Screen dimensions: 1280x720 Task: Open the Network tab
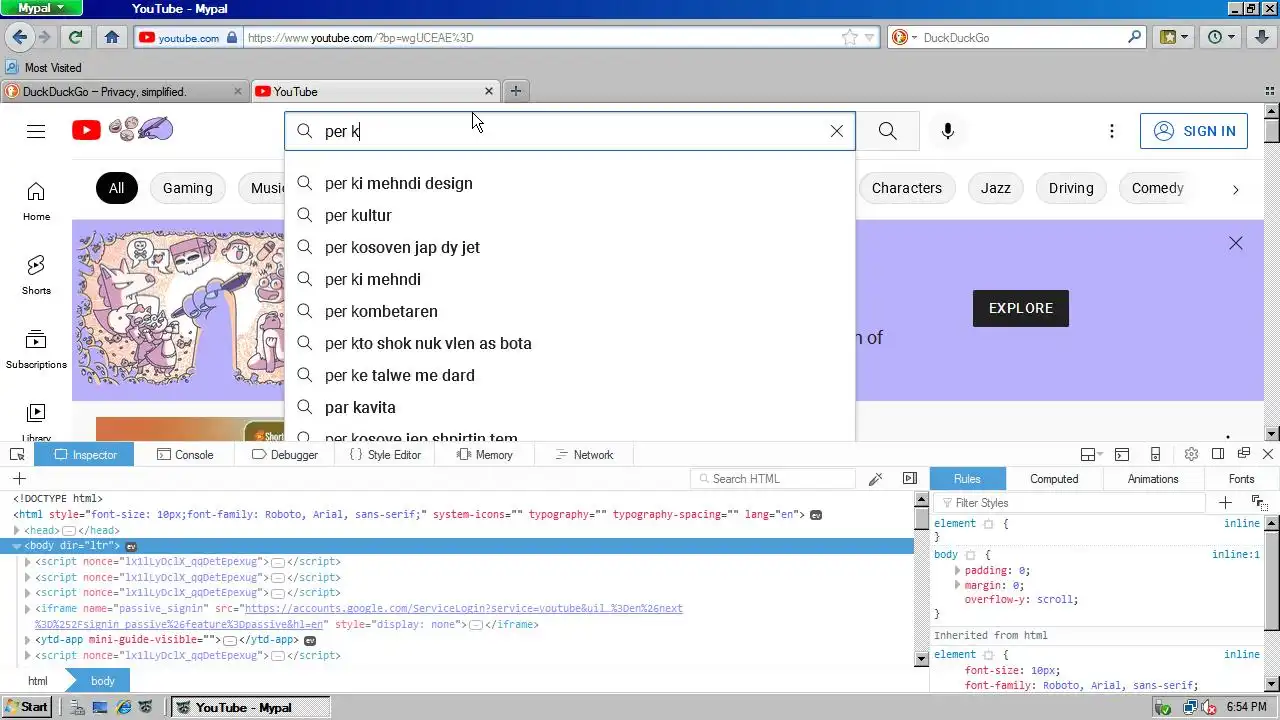point(583,455)
